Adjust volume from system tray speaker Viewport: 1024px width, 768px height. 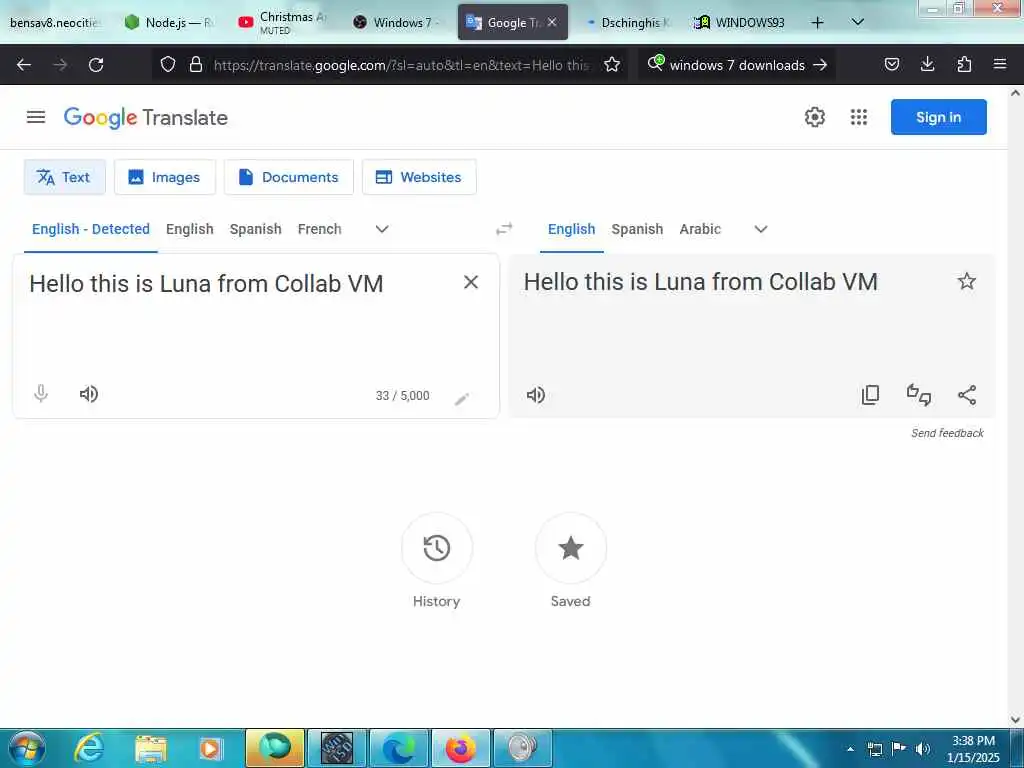(x=922, y=749)
